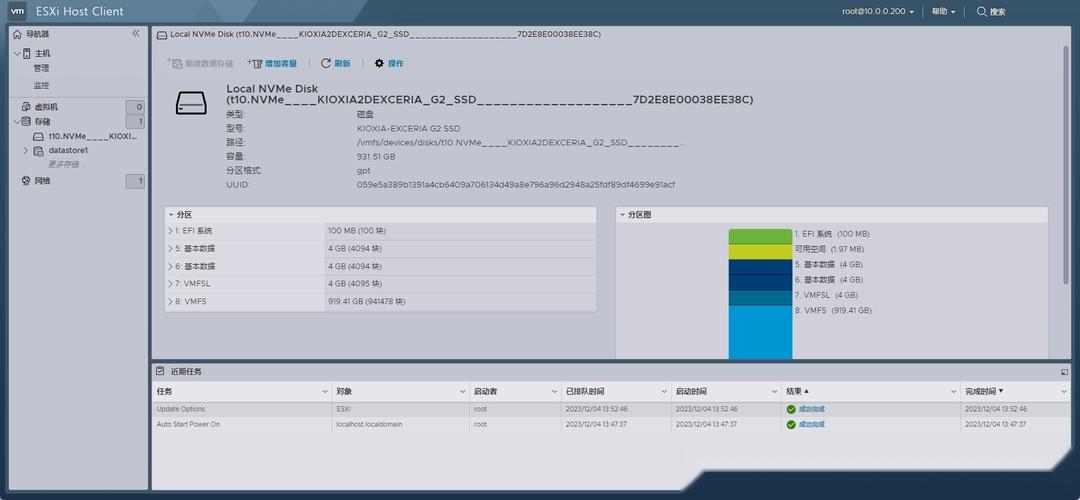Click the success link for Auto Start Power On
Viewport: 1080px width, 500px height.
click(x=811, y=425)
